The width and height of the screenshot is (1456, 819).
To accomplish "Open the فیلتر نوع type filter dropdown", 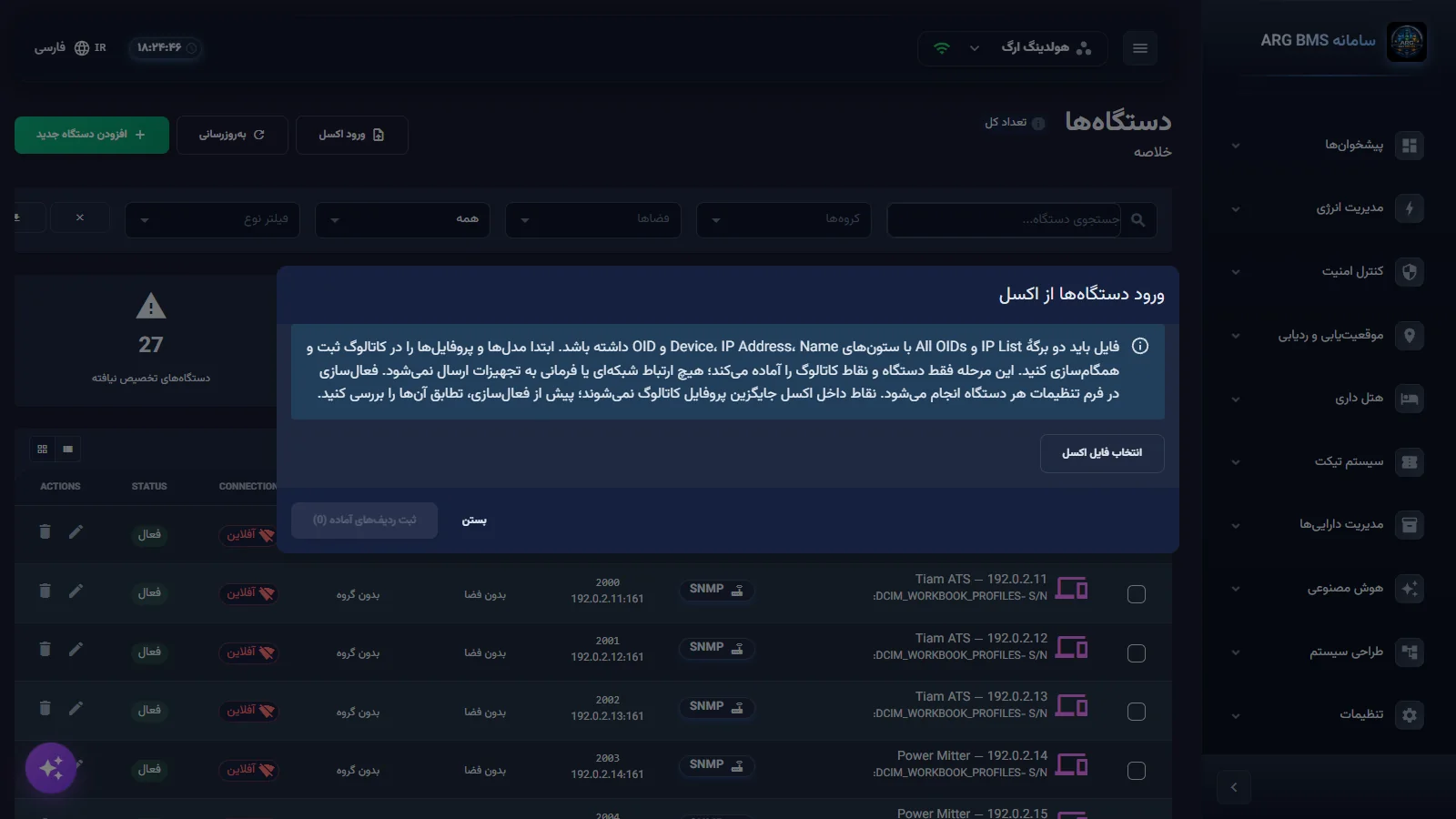I will [x=212, y=219].
